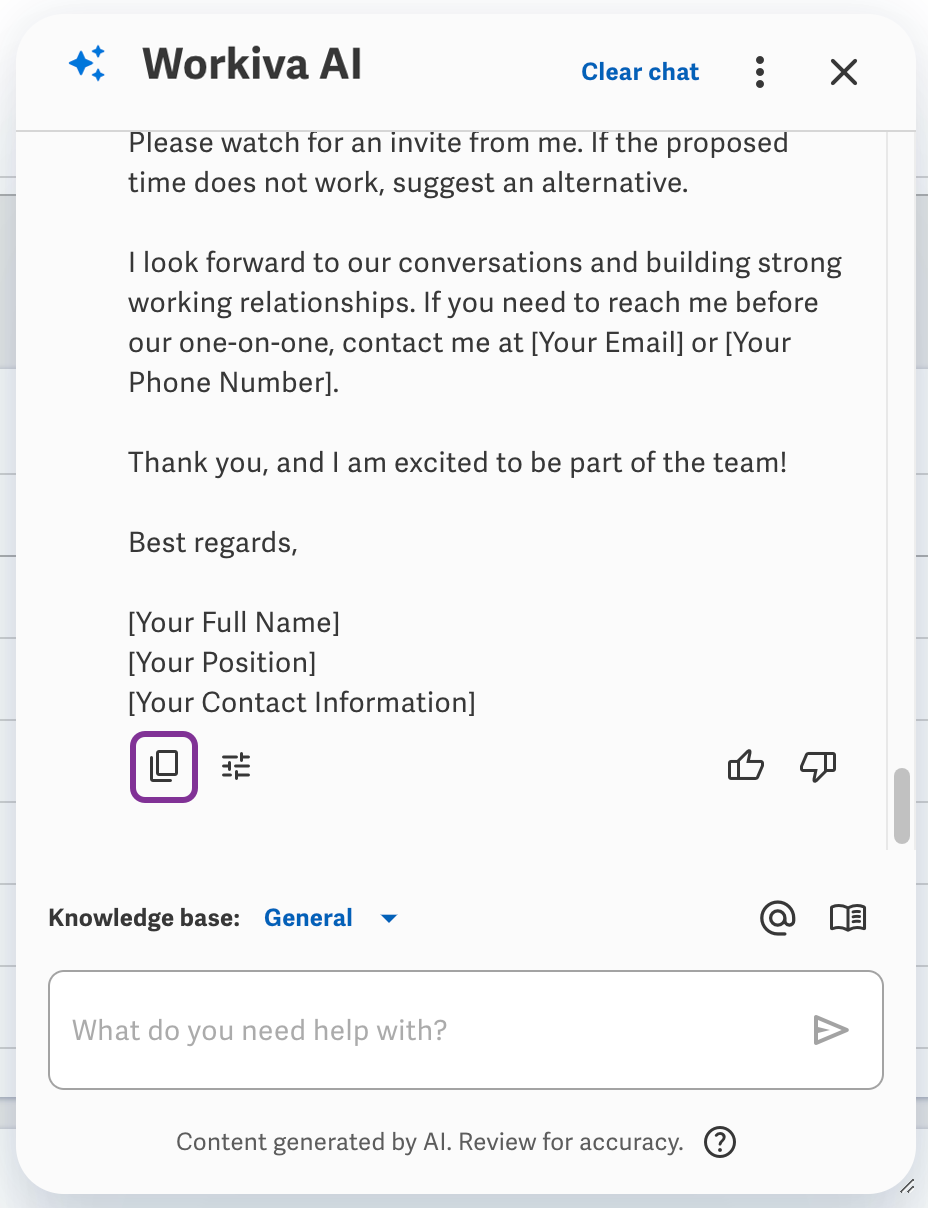This screenshot has height=1208, width=928.
Task: Give the response a thumbs up
Action: pyautogui.click(x=746, y=767)
